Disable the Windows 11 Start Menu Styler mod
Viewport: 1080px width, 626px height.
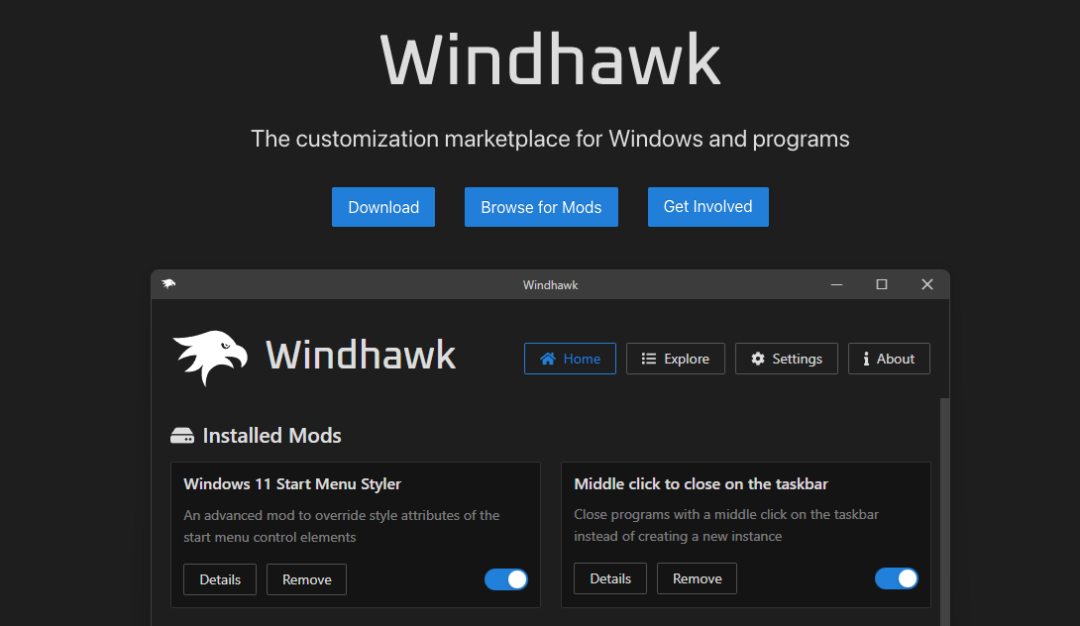click(506, 579)
